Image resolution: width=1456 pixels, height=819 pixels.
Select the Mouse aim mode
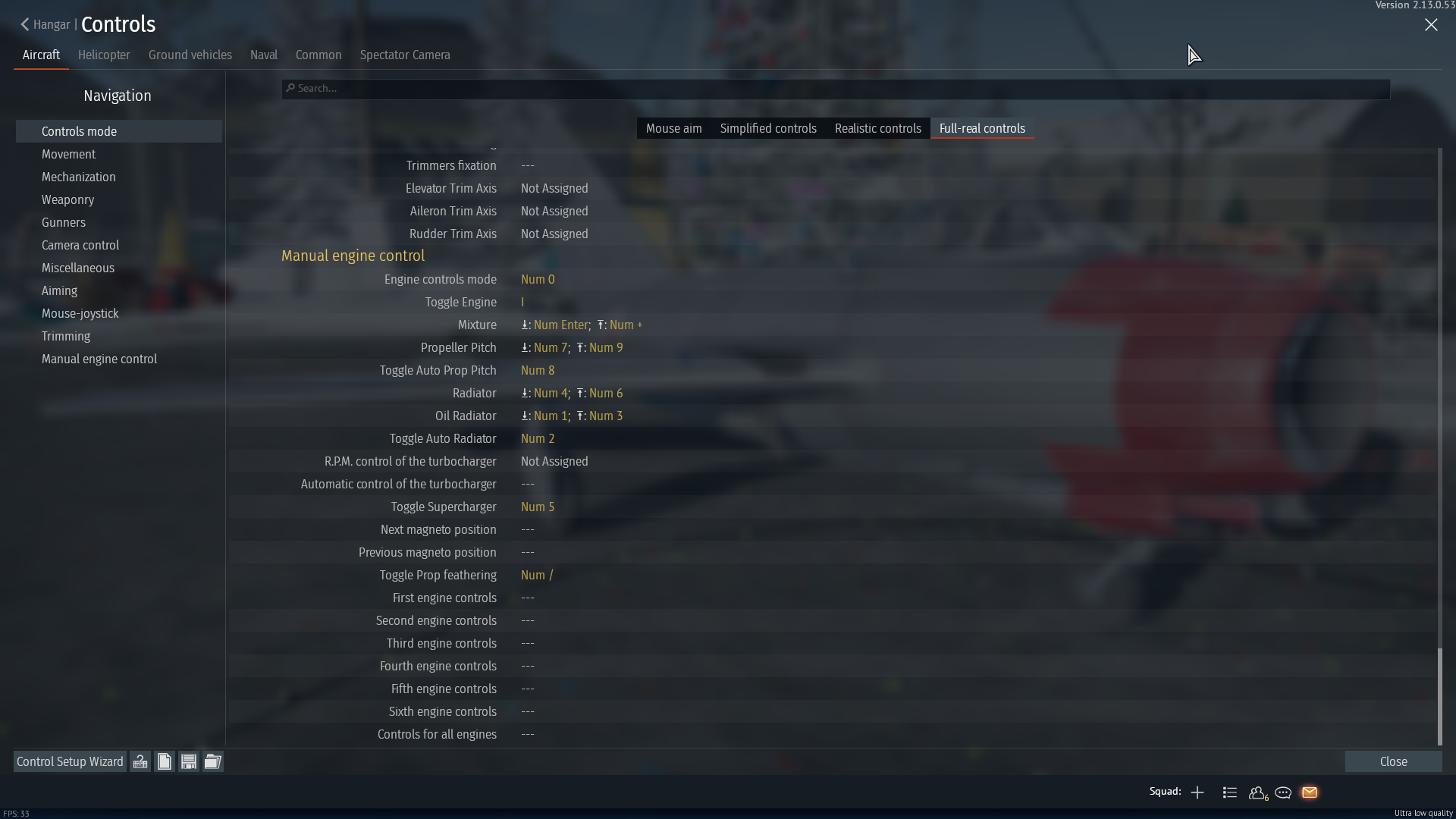click(x=674, y=128)
